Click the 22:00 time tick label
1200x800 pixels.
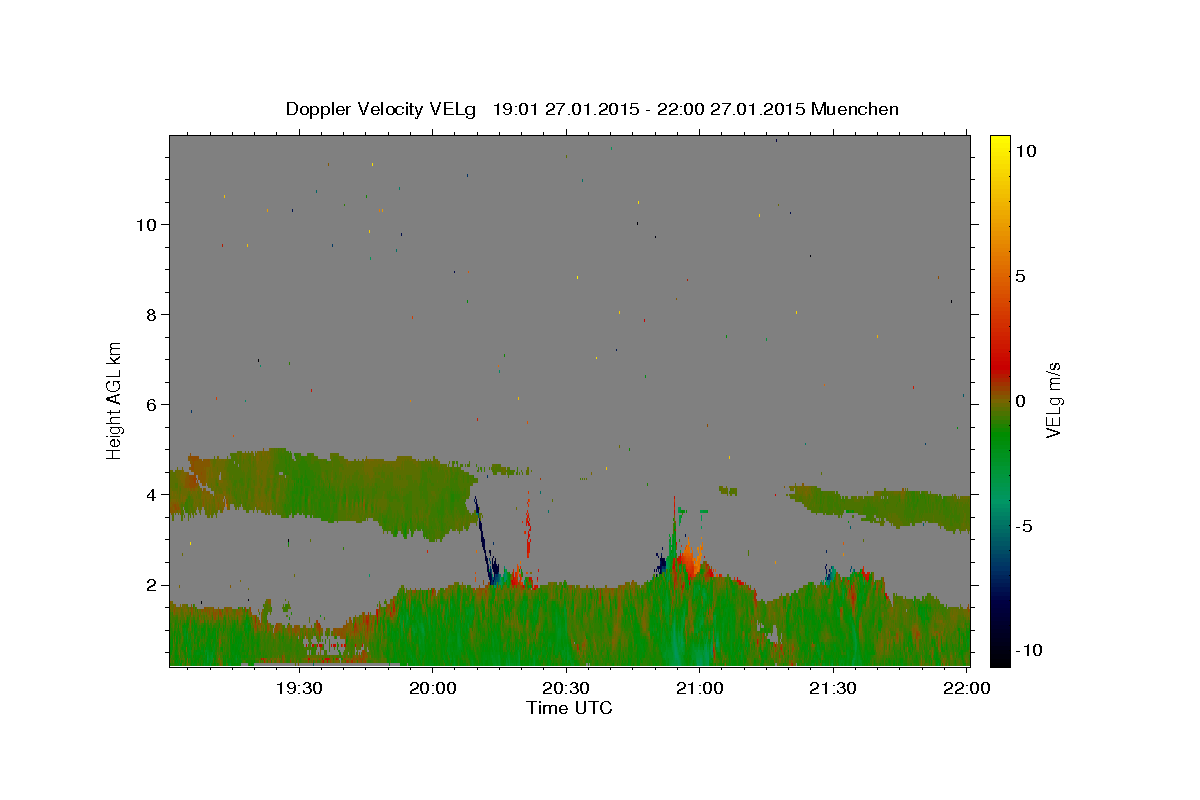point(966,688)
